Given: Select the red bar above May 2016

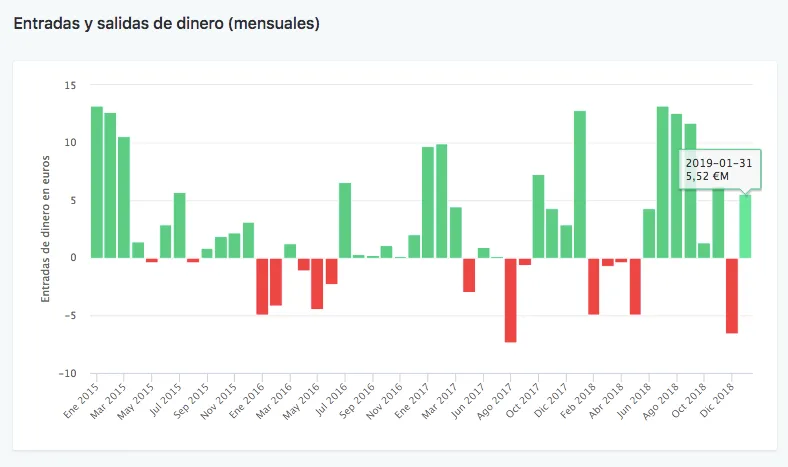Looking at the screenshot, I should point(317,283).
